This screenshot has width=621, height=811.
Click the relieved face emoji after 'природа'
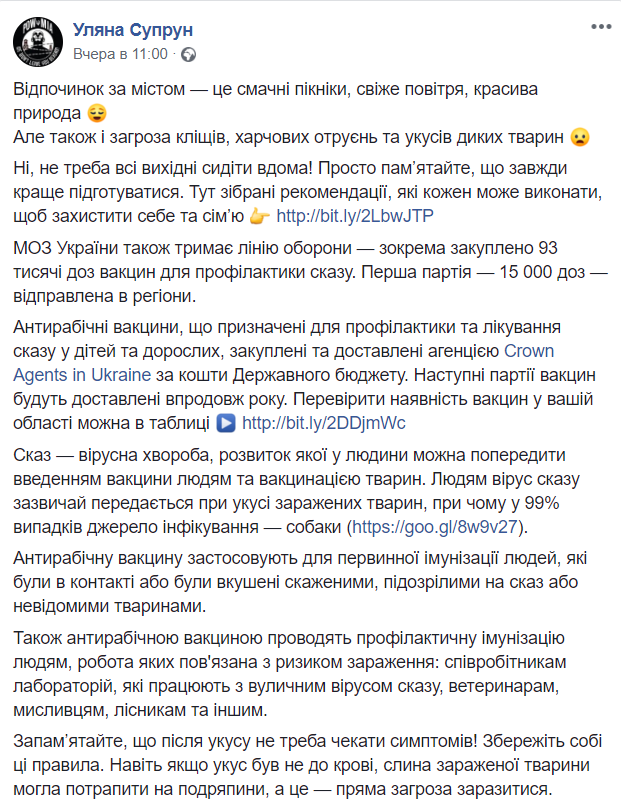coord(97,112)
